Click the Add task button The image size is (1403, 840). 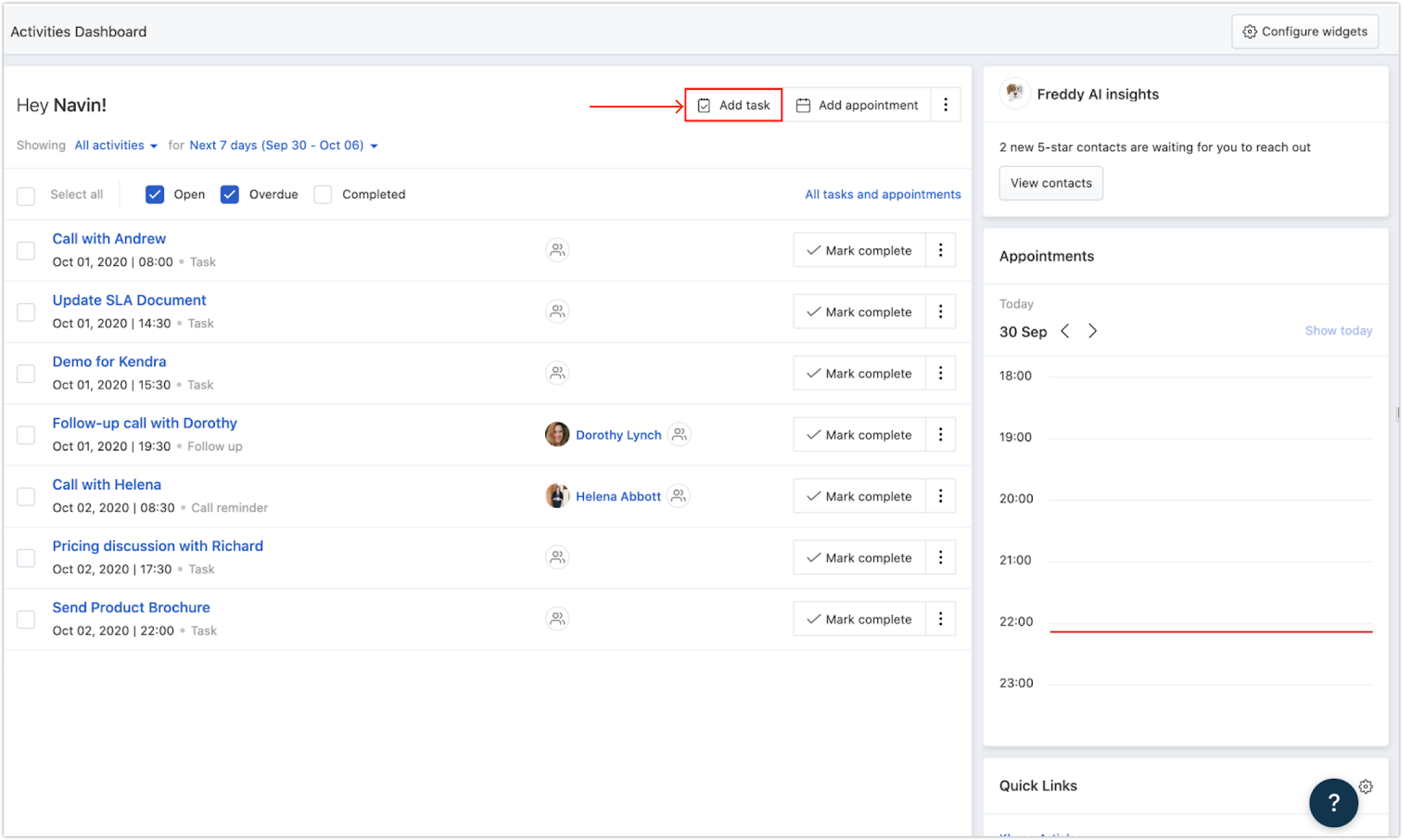click(x=734, y=105)
